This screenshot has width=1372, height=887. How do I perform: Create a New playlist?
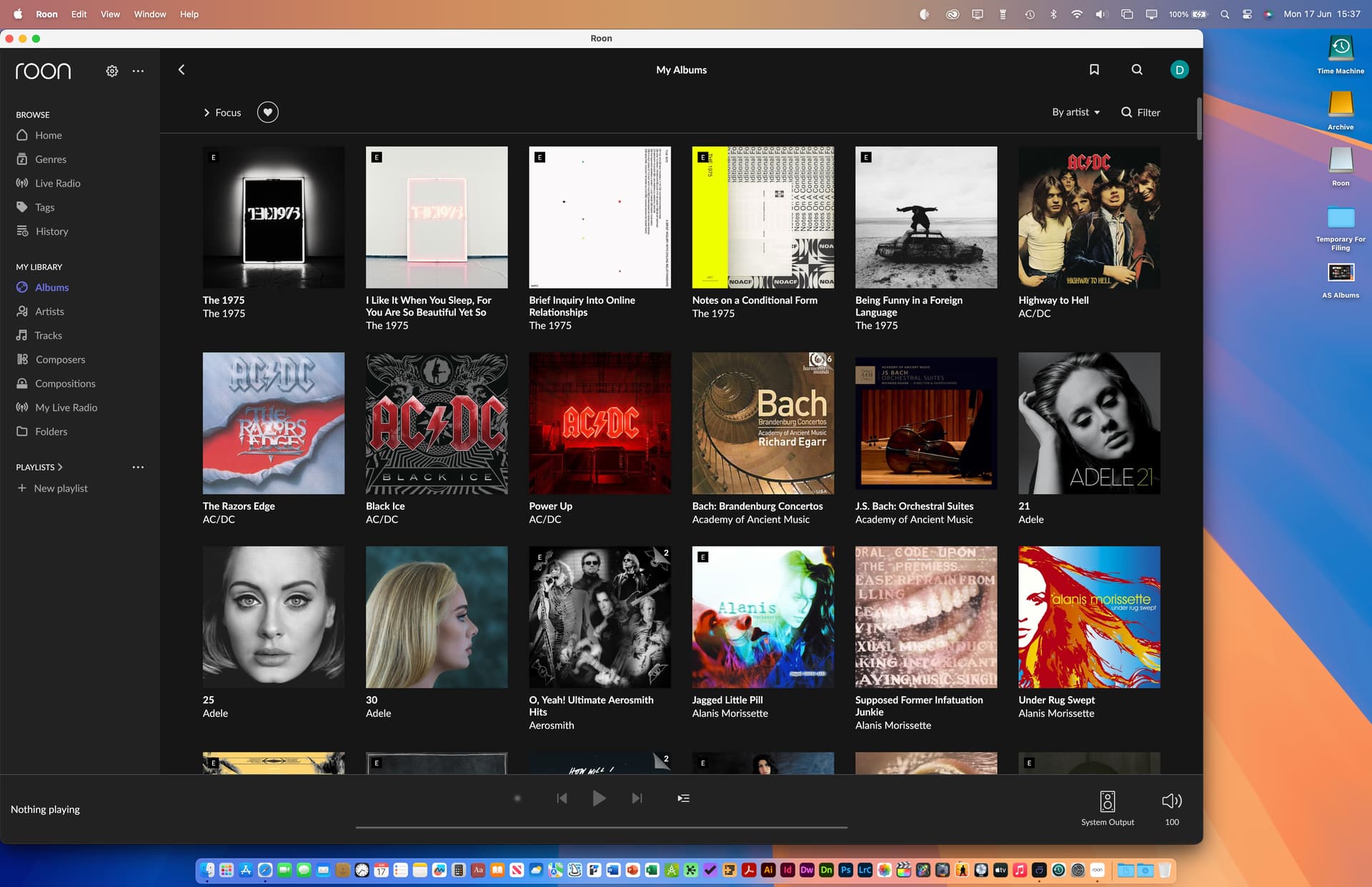coord(52,488)
